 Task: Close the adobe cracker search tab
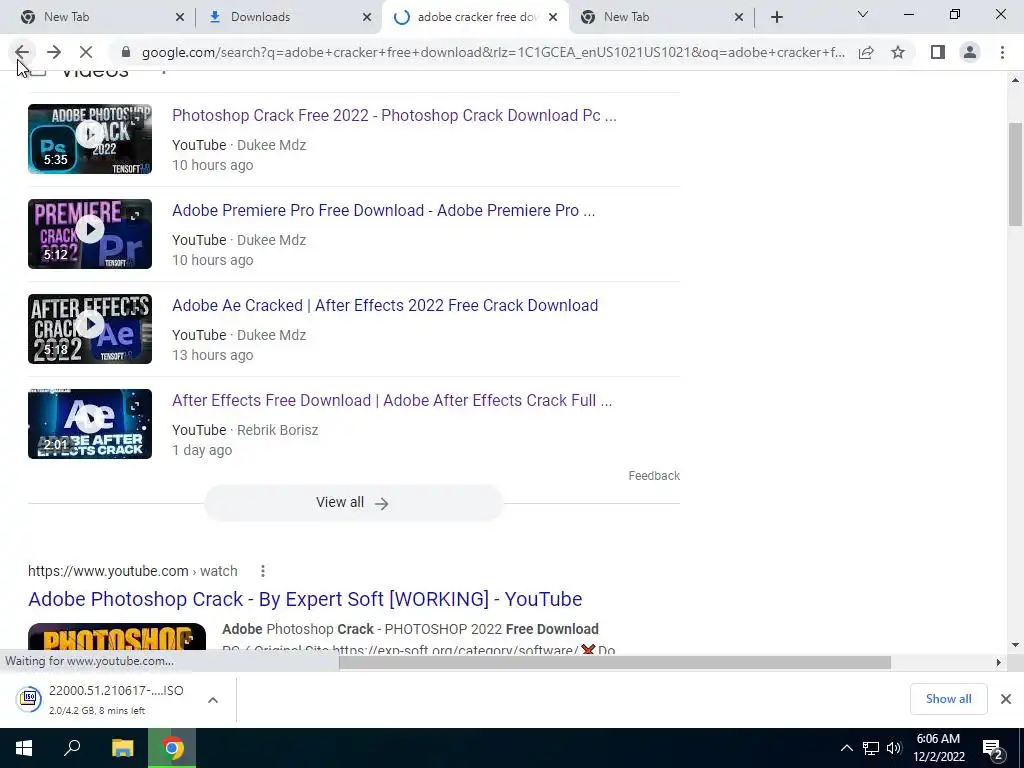click(553, 18)
